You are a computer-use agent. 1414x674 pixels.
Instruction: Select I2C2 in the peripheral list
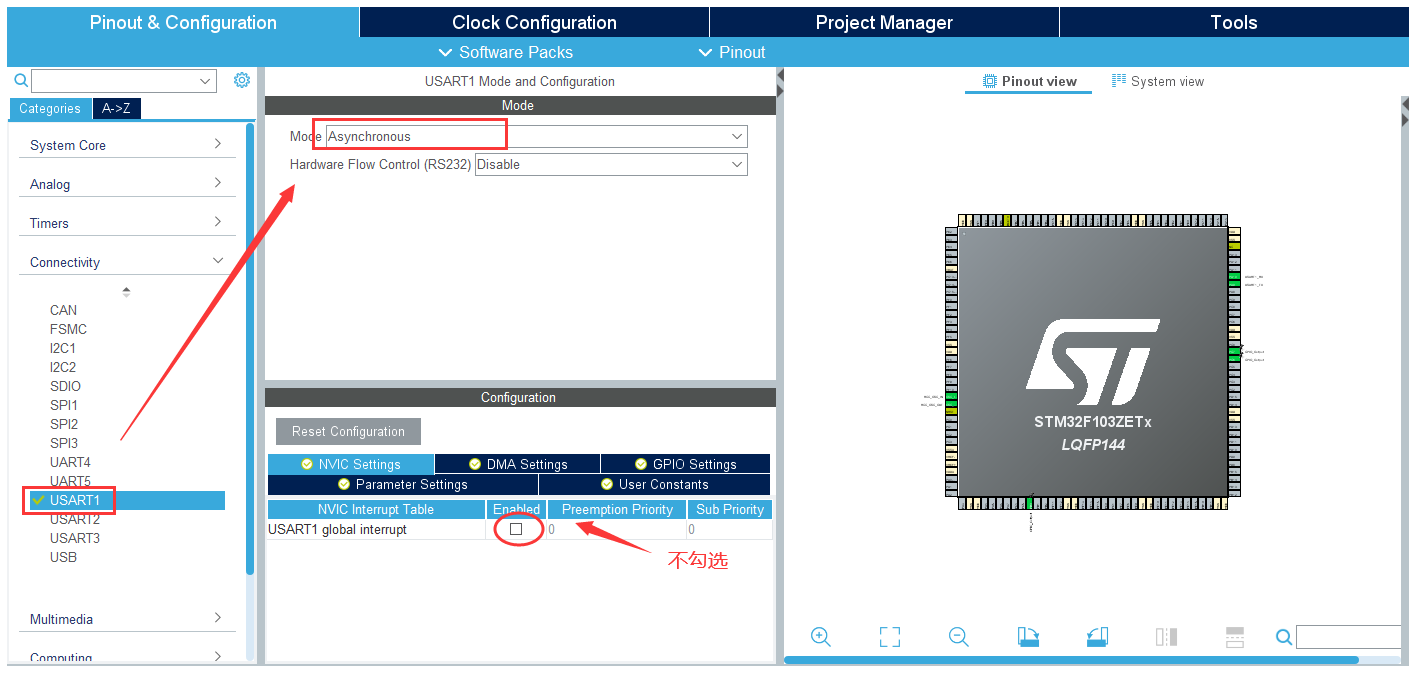pos(63,367)
